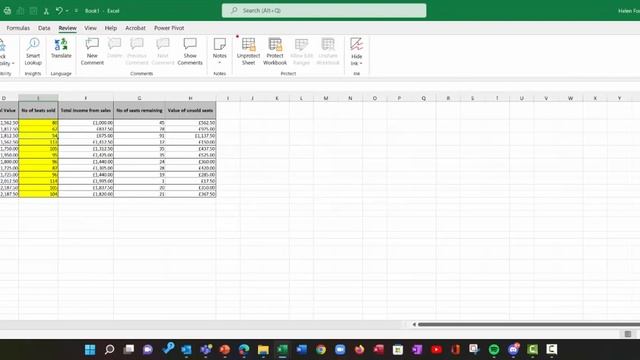Click Unshare Workbook
640x360 pixels.
tap(328, 51)
